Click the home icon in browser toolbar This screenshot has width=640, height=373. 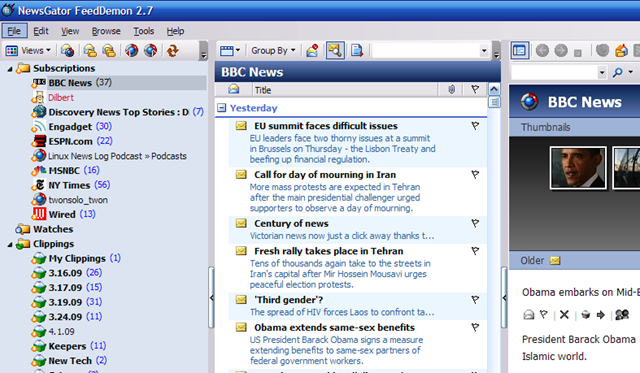pos(621,51)
